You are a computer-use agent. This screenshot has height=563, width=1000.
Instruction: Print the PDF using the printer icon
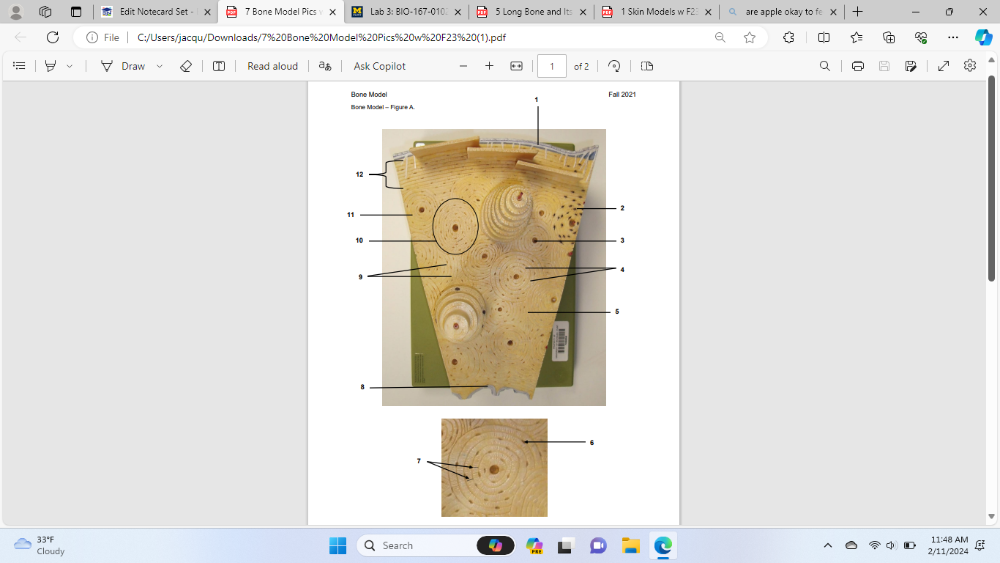tap(858, 66)
